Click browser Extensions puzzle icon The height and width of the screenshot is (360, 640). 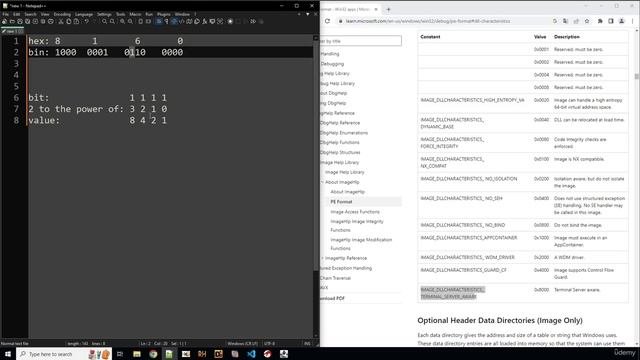[600, 21]
